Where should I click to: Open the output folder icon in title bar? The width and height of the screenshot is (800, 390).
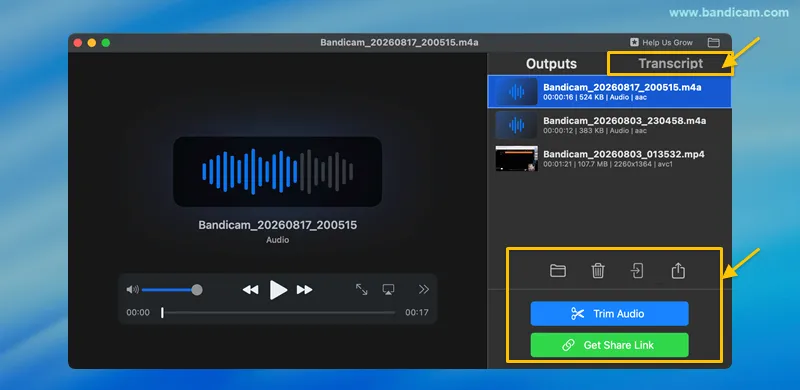point(713,43)
